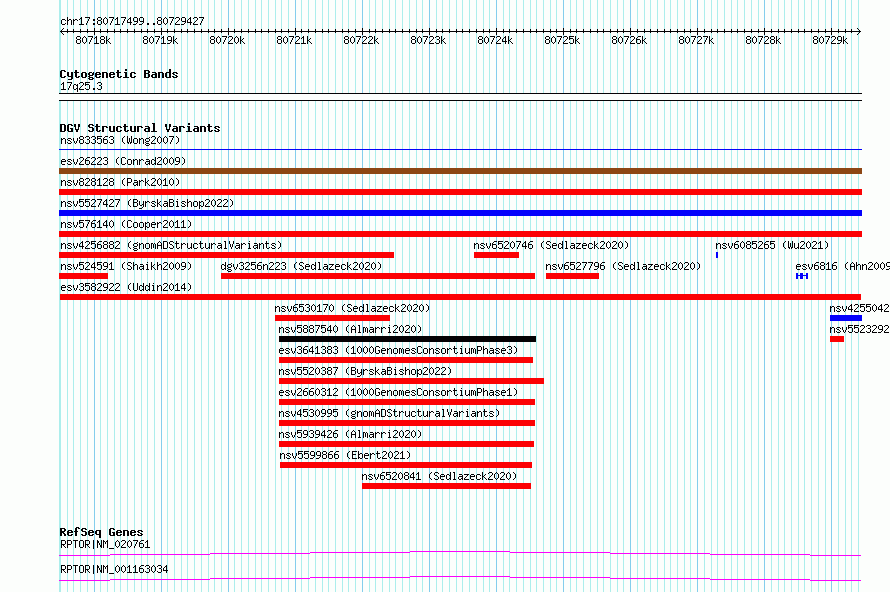Click nsv5520387 (ByrskaBishop2022) label
Viewport: 890px width, 592px height.
(365, 371)
